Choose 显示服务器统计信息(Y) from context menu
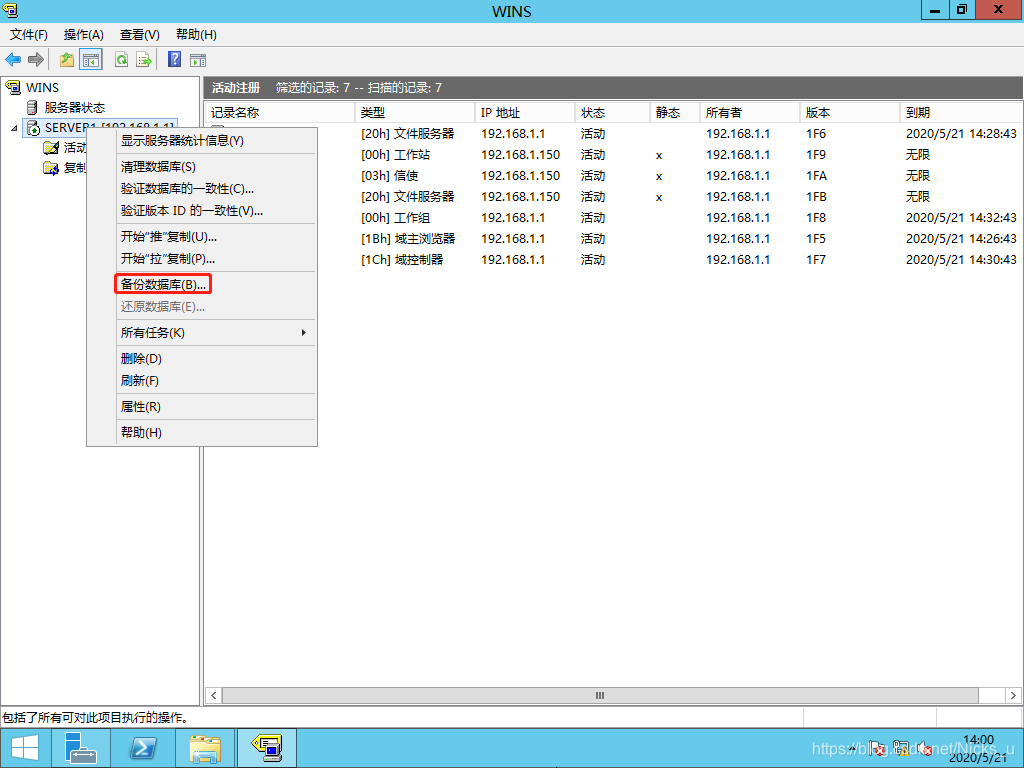Screen dimensions: 1024x768 click(202, 140)
